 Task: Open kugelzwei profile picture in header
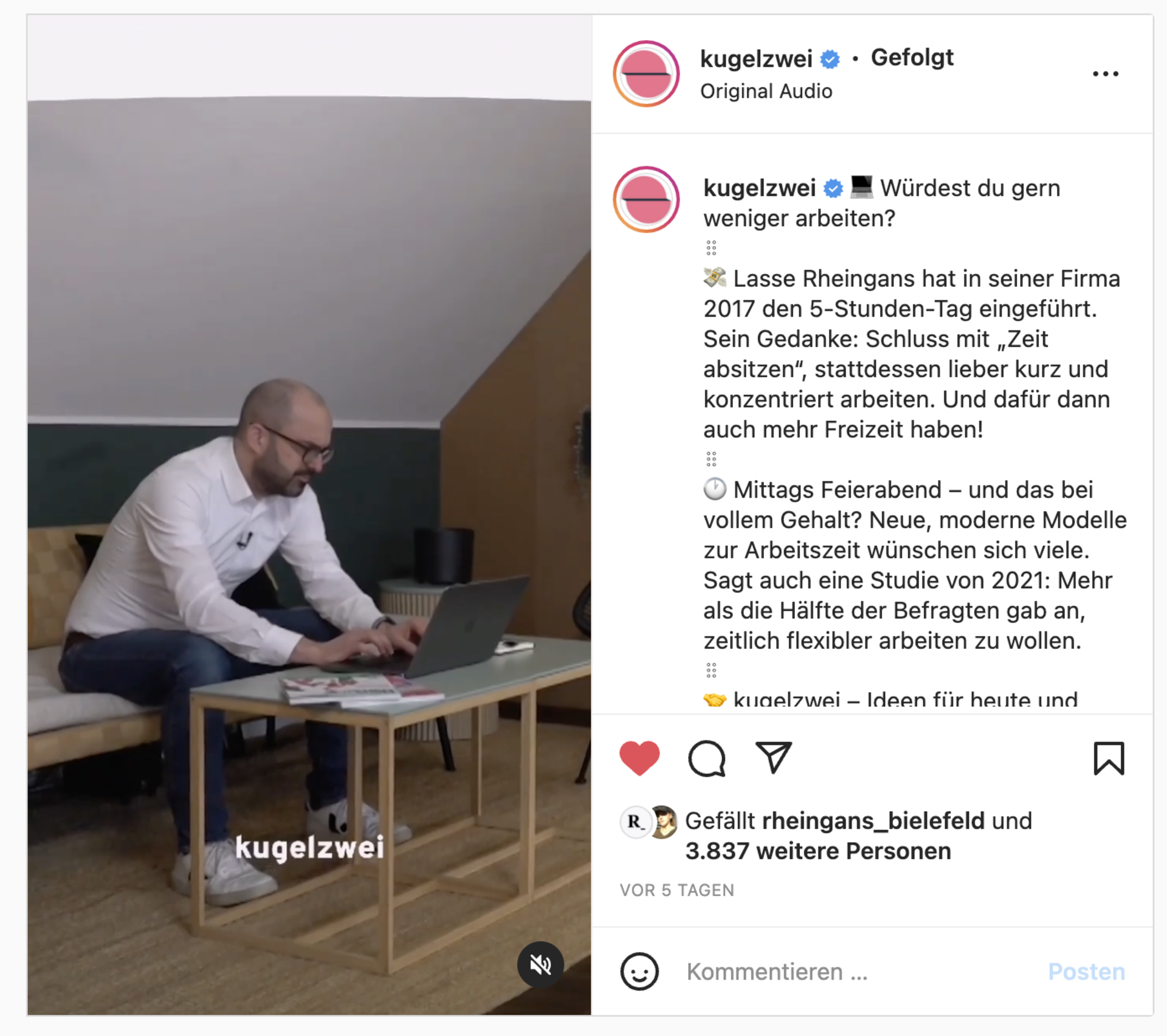point(646,74)
